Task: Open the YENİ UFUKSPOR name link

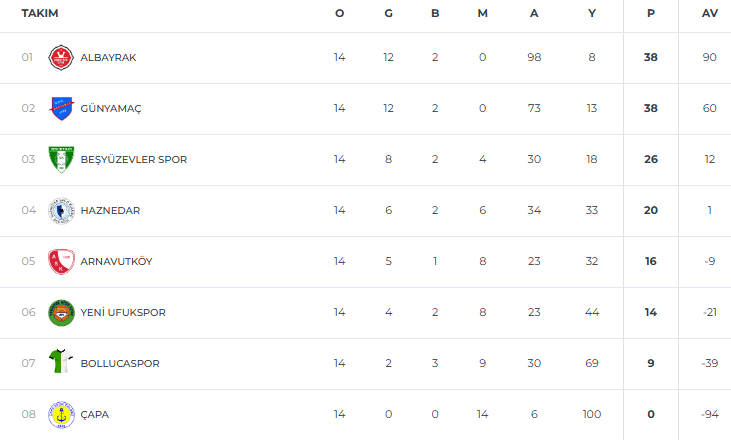Action: click(x=123, y=313)
